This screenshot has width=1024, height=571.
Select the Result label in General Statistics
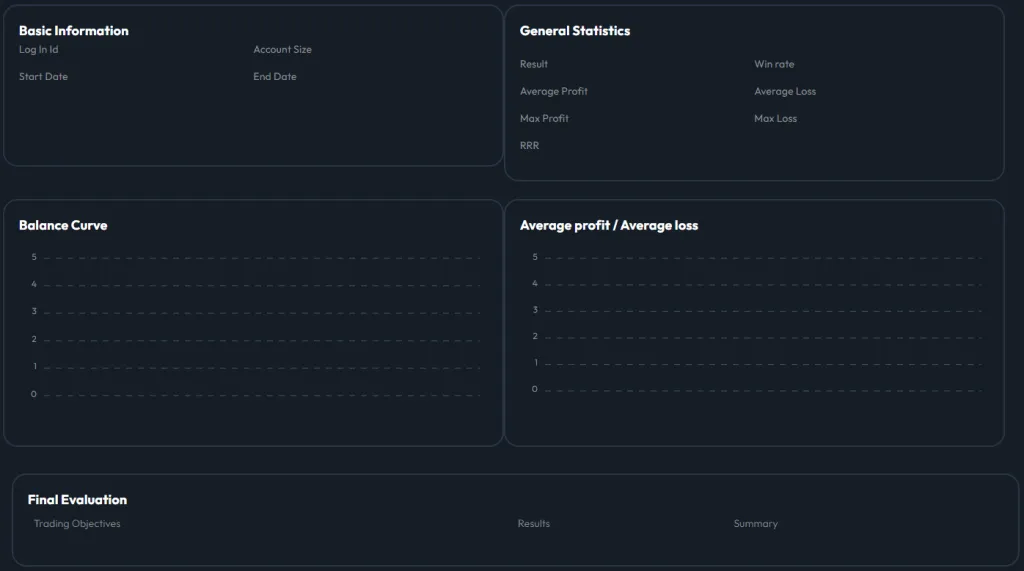pos(533,64)
